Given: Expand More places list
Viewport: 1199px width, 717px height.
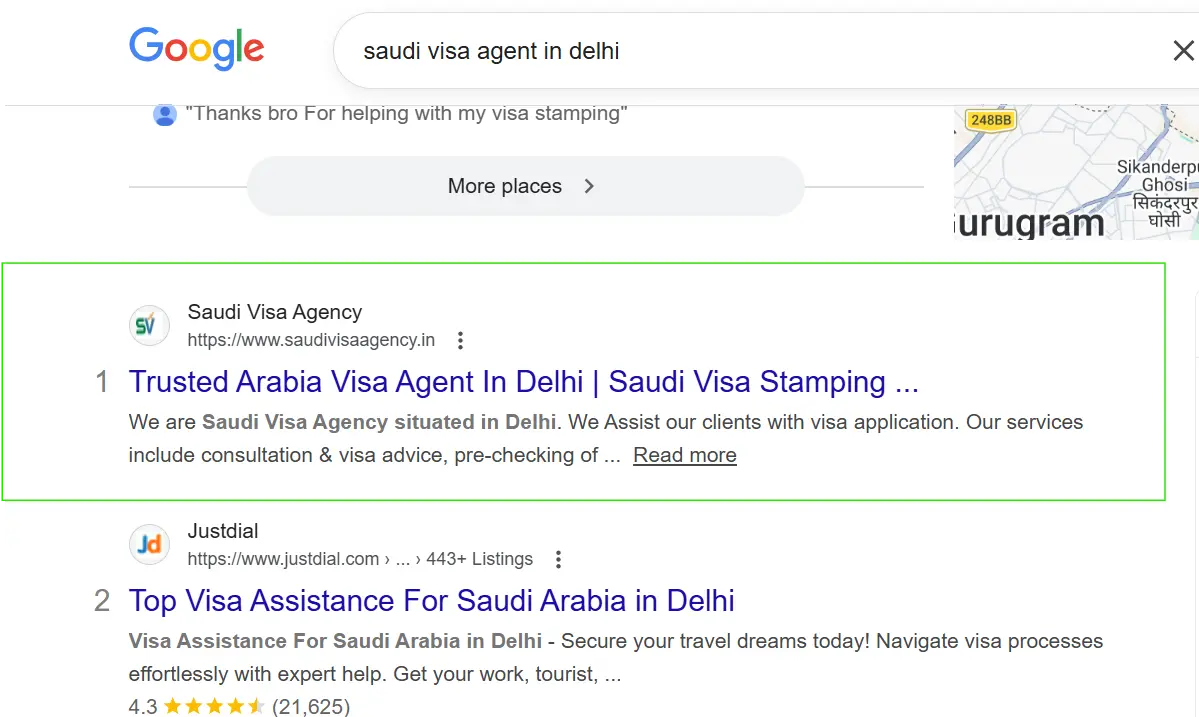Looking at the screenshot, I should point(525,186).
